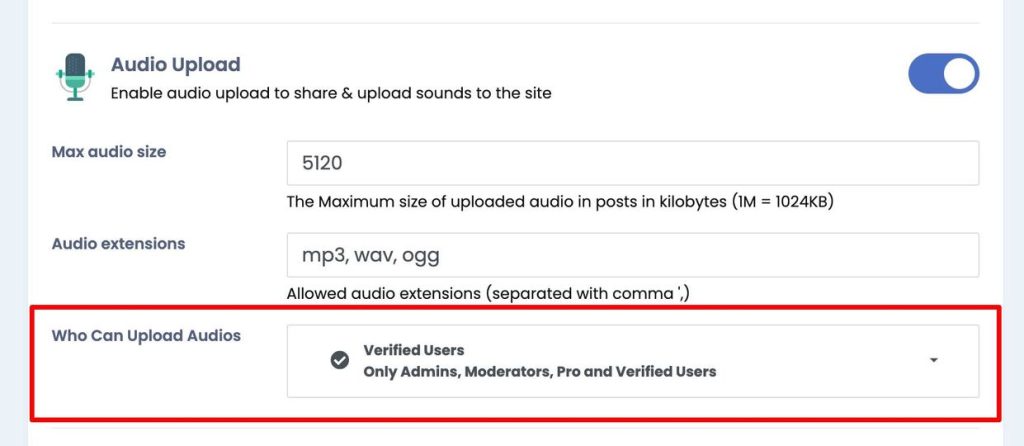Click the "Audio extensions" label

pos(118,244)
